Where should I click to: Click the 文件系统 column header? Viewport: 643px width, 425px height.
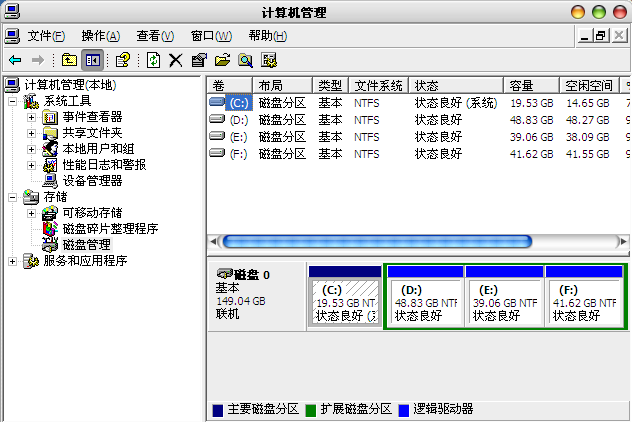click(378, 86)
